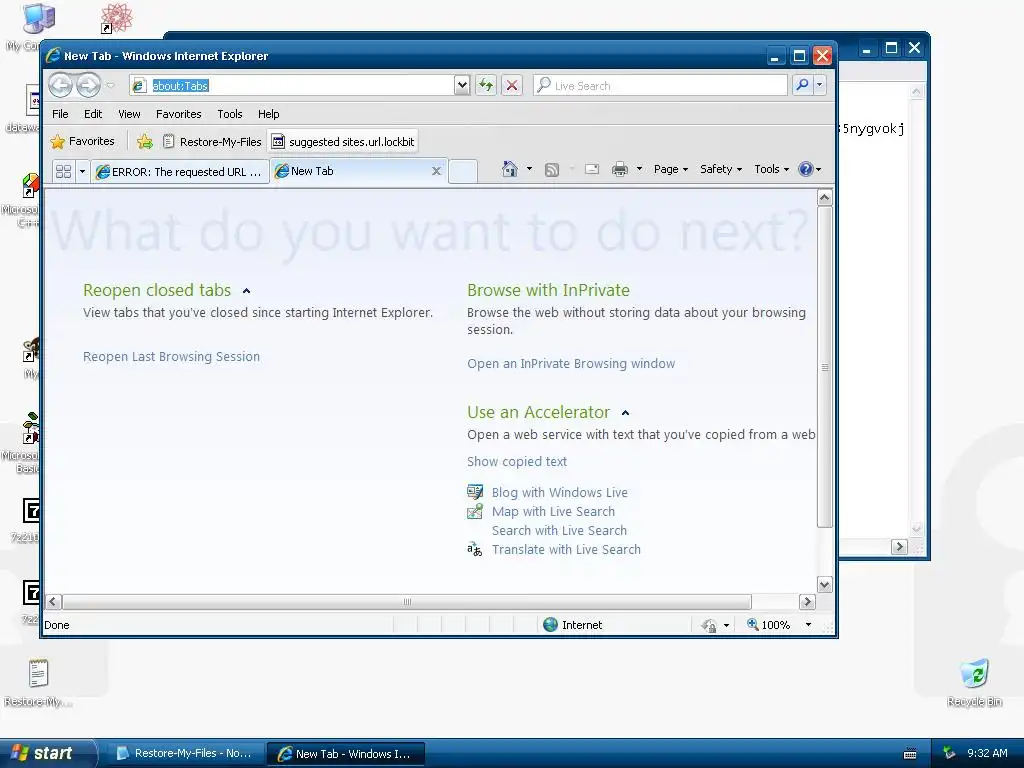
Task: Open suggested sites.url.lockbit favorites item
Action: tap(343, 142)
